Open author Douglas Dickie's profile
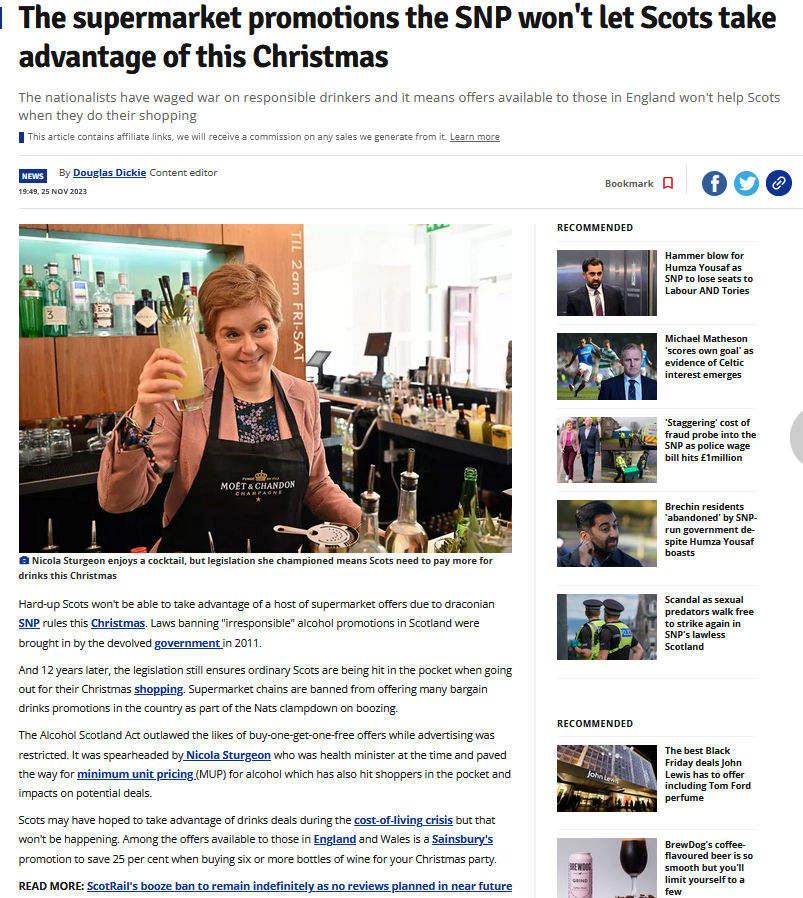 tap(109, 173)
